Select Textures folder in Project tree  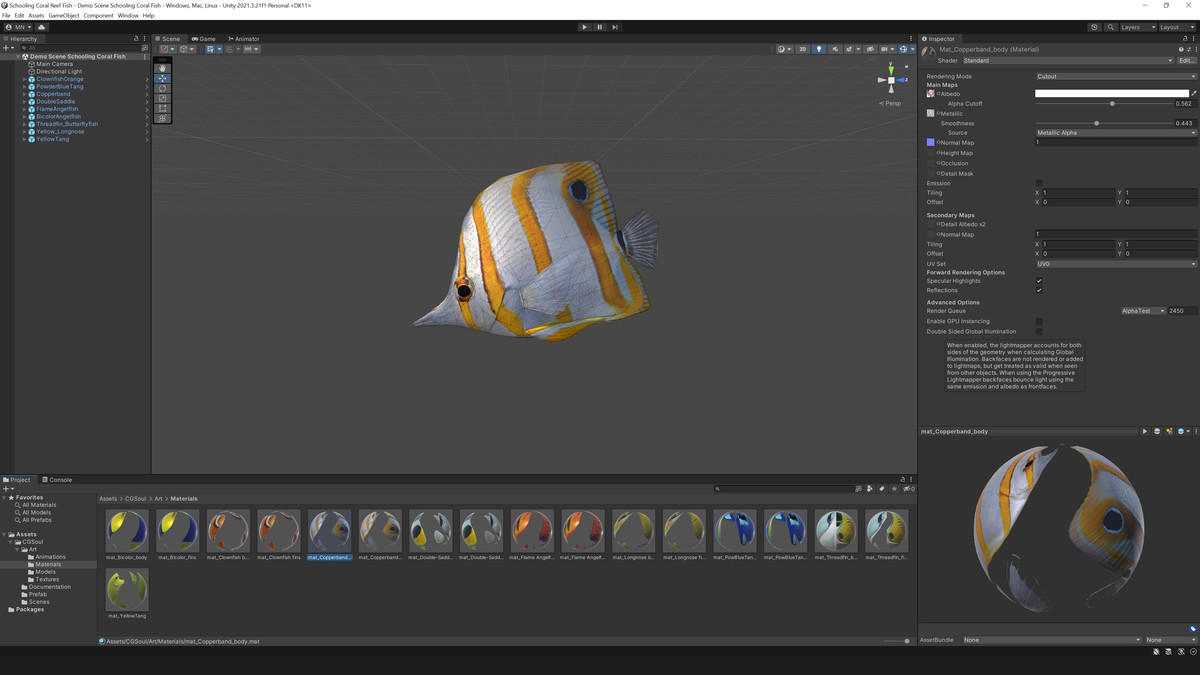(x=47, y=579)
